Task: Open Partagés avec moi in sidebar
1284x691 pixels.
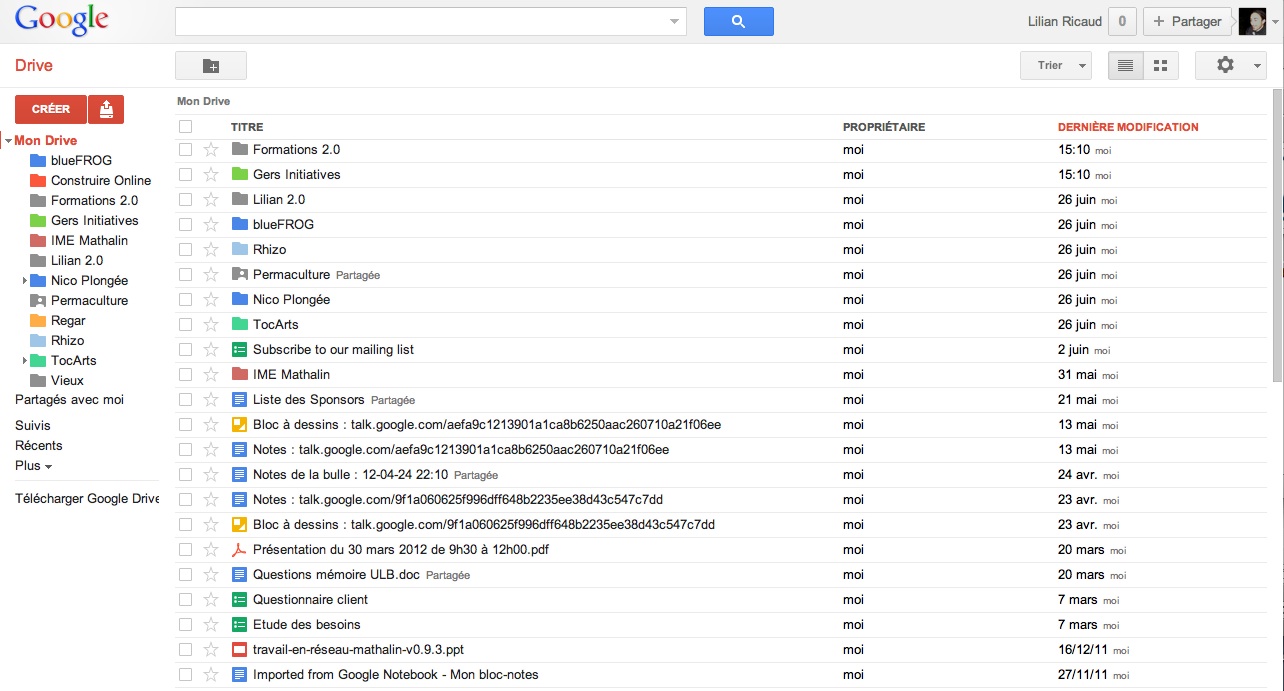Action: 69,400
